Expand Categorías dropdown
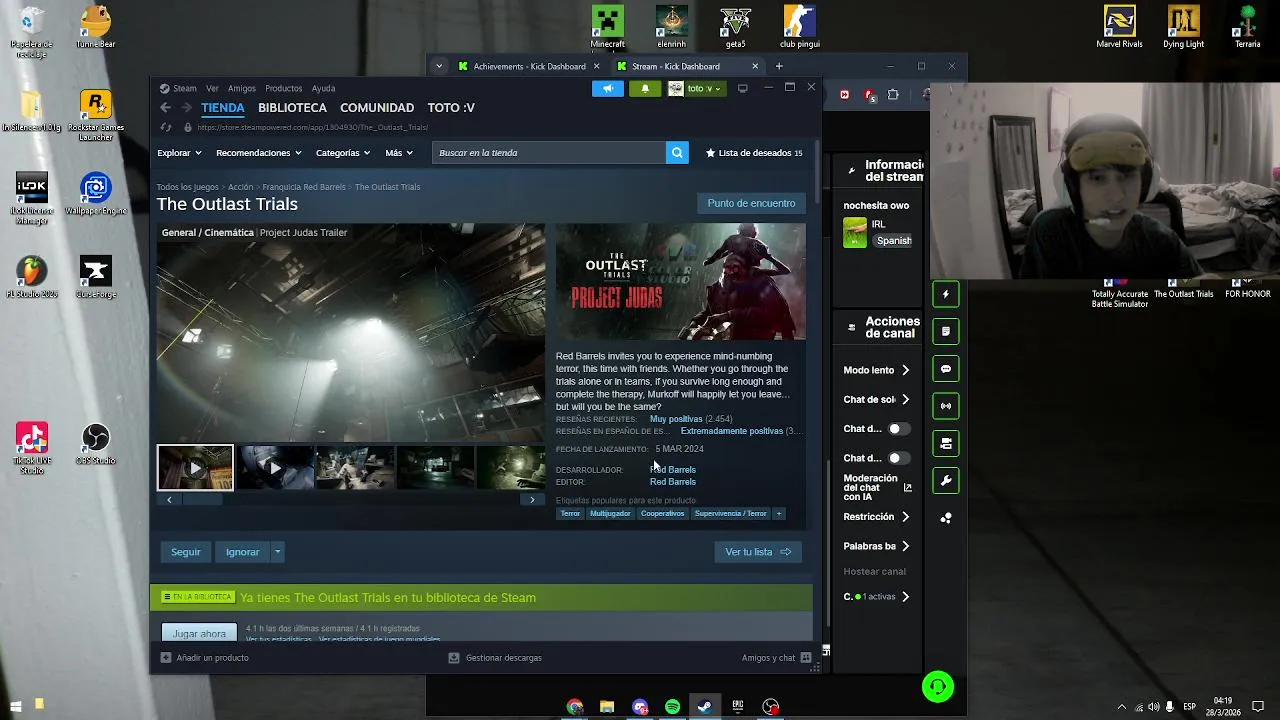 (x=343, y=153)
